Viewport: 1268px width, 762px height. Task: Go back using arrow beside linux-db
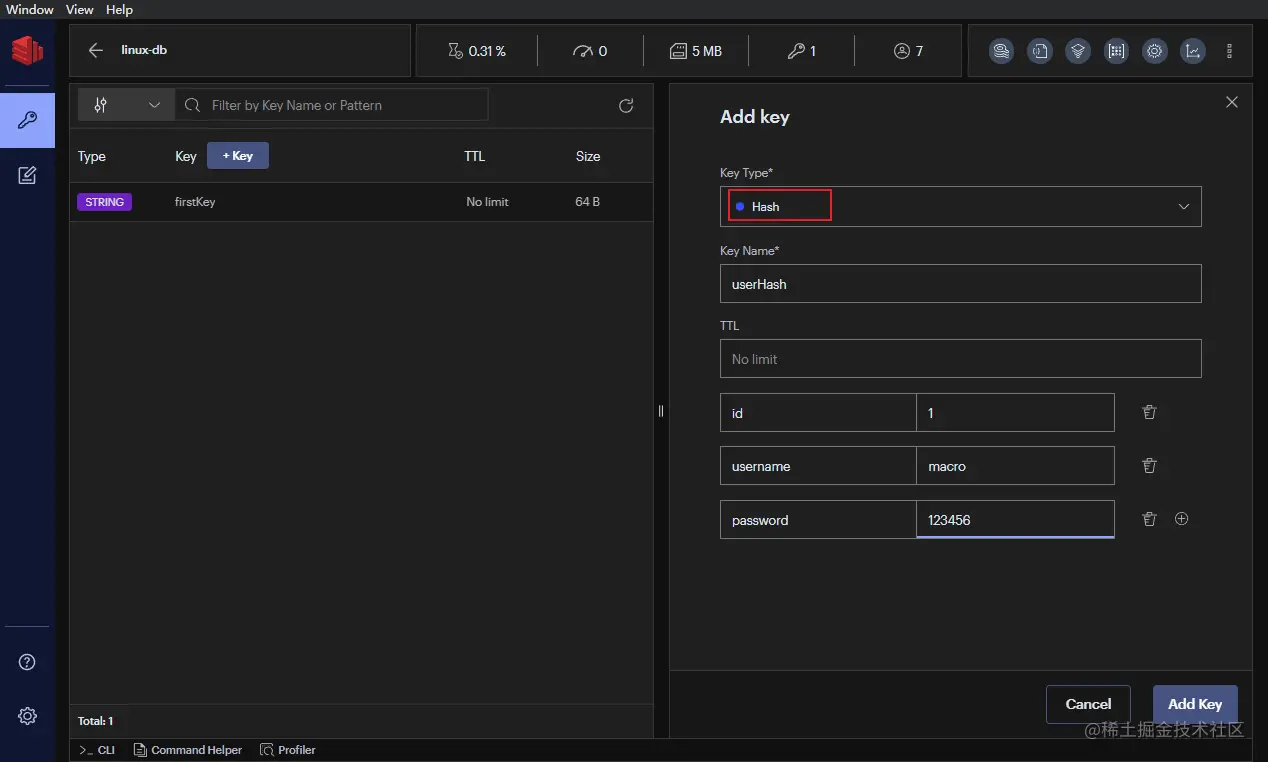coord(96,50)
